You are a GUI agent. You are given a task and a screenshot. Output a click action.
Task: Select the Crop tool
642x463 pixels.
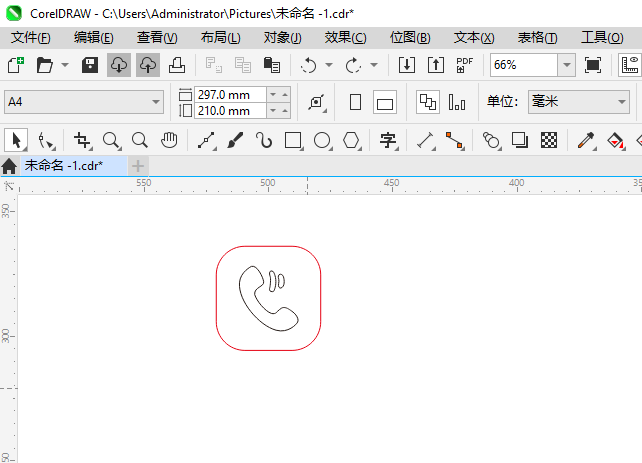pos(82,140)
